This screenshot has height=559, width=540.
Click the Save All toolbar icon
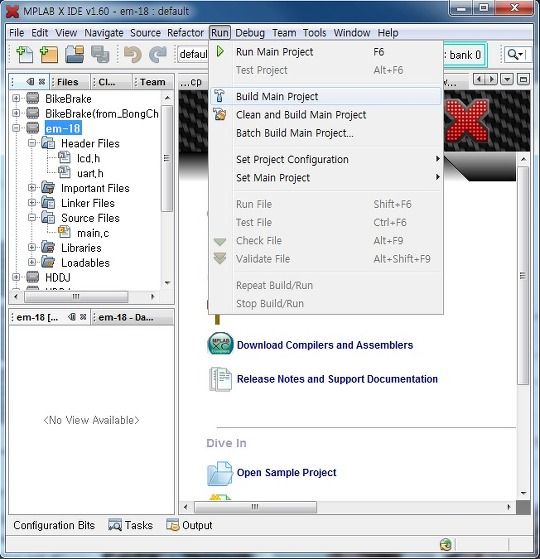pyautogui.click(x=100, y=55)
